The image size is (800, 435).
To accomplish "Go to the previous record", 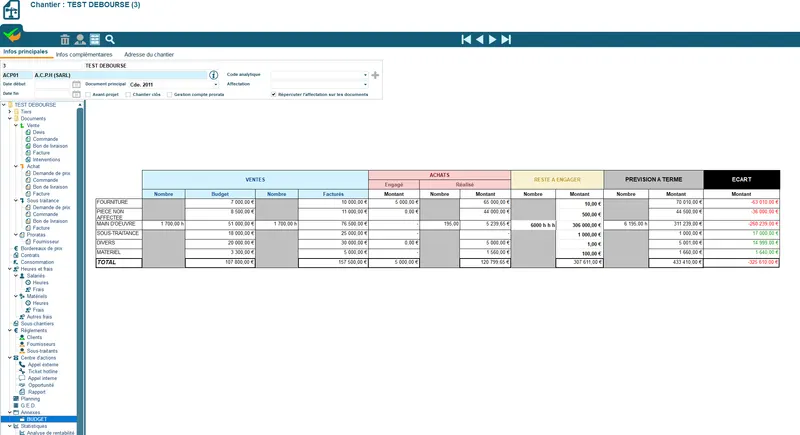I will pos(480,39).
